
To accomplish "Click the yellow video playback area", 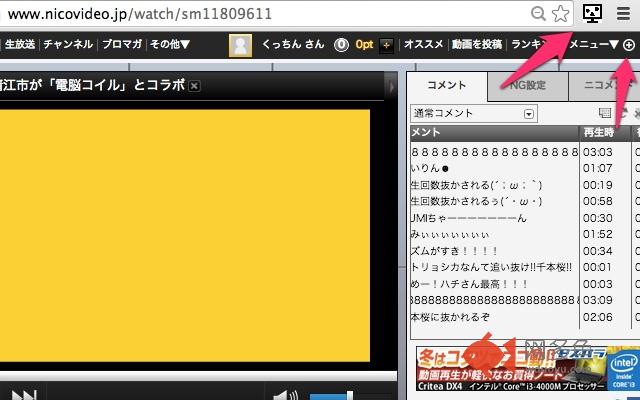I will point(185,235).
